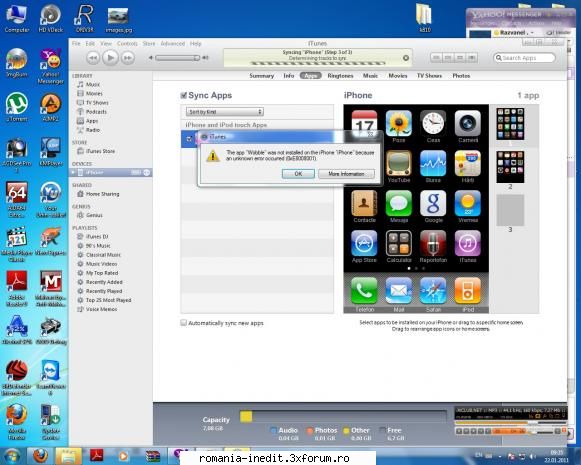Viewport: 581px width, 465px height.
Task: Click the Camera app icon on iPhone screen
Action: (468, 123)
